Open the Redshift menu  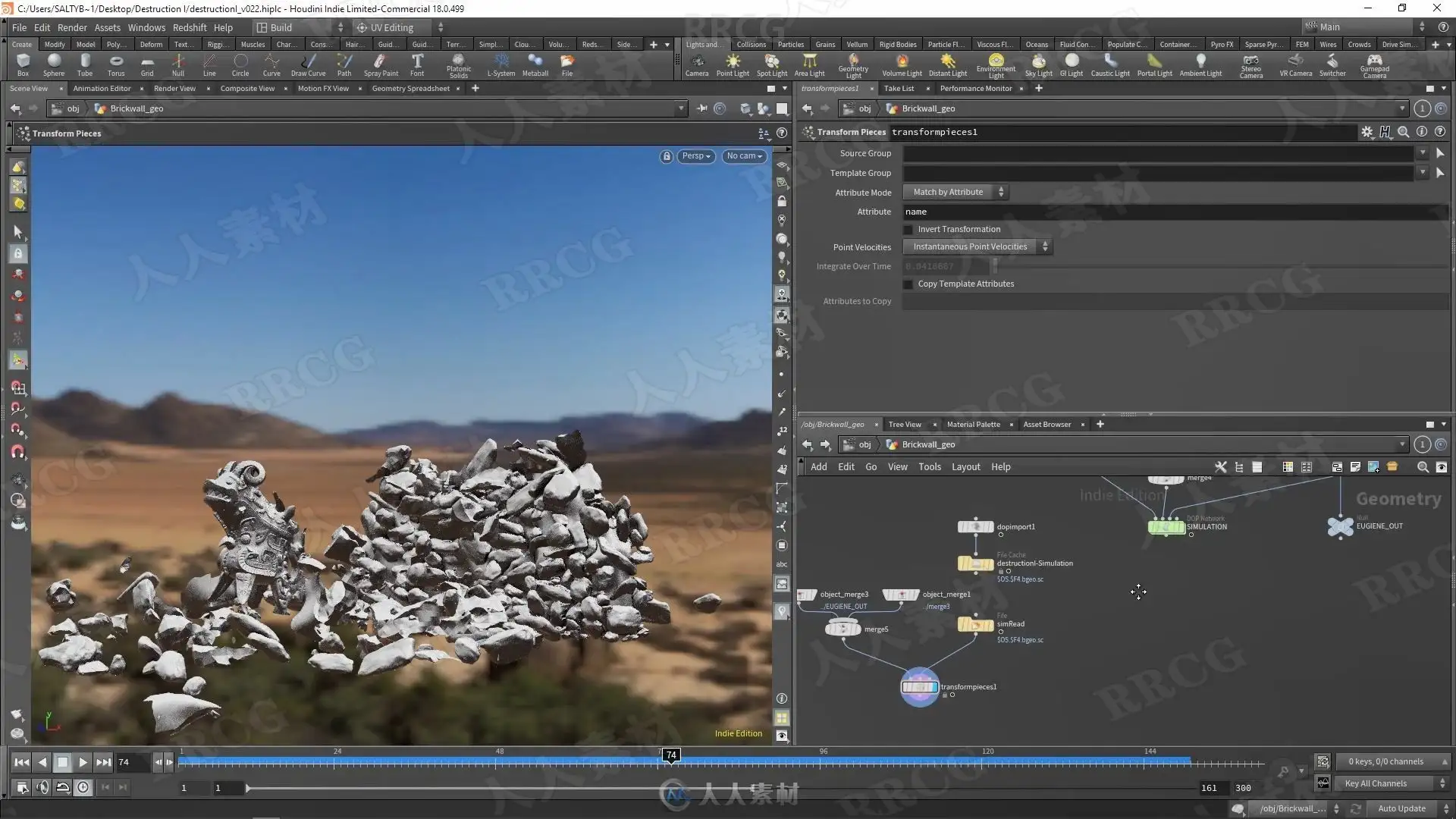coord(190,27)
